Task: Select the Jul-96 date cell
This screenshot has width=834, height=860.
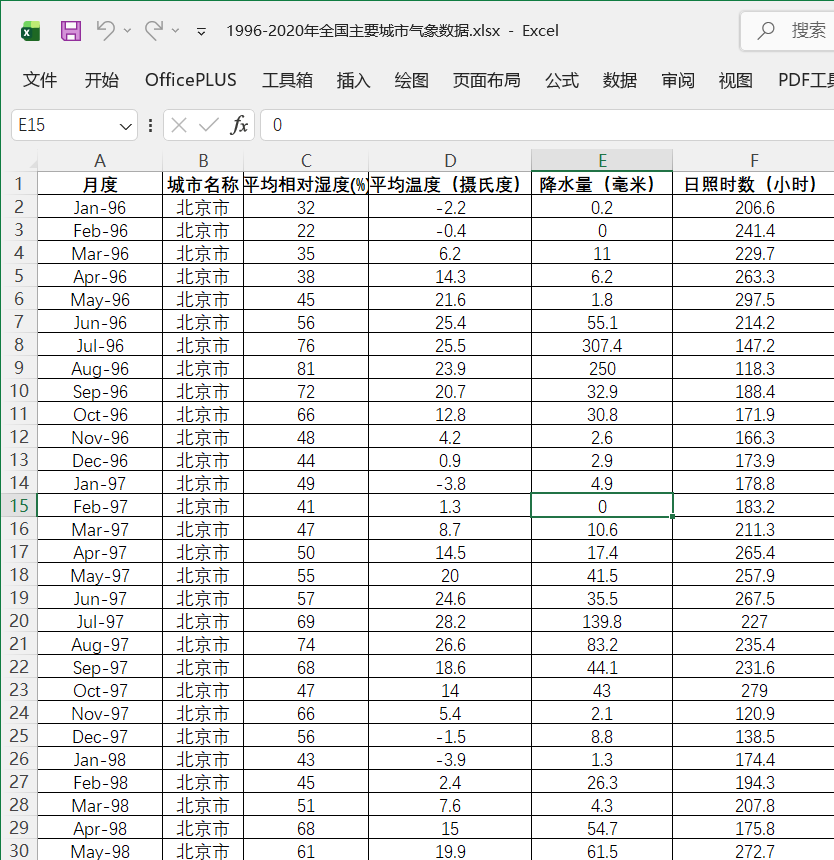Action: [x=100, y=346]
